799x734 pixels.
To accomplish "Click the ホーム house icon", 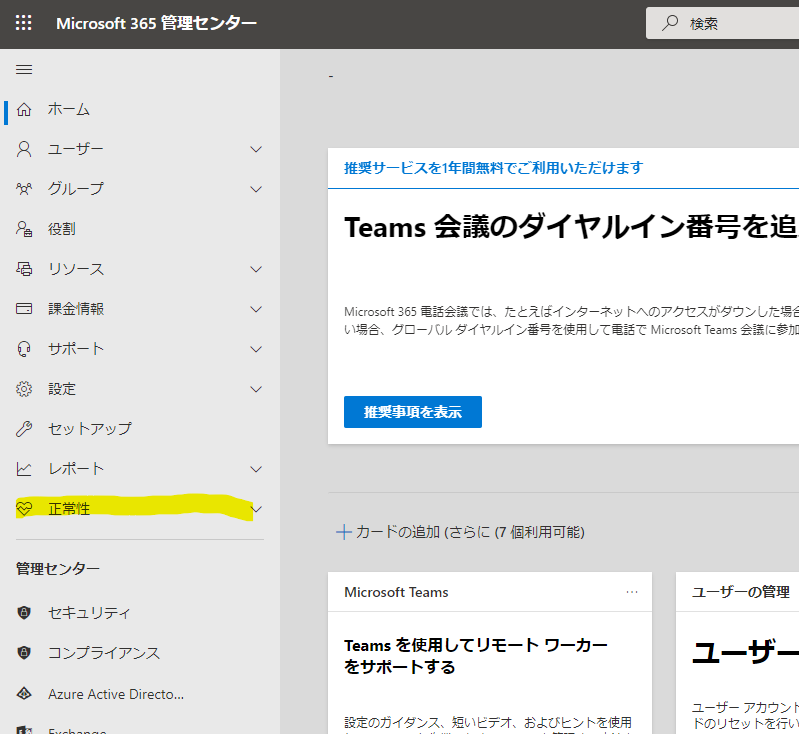I will pyautogui.click(x=24, y=109).
